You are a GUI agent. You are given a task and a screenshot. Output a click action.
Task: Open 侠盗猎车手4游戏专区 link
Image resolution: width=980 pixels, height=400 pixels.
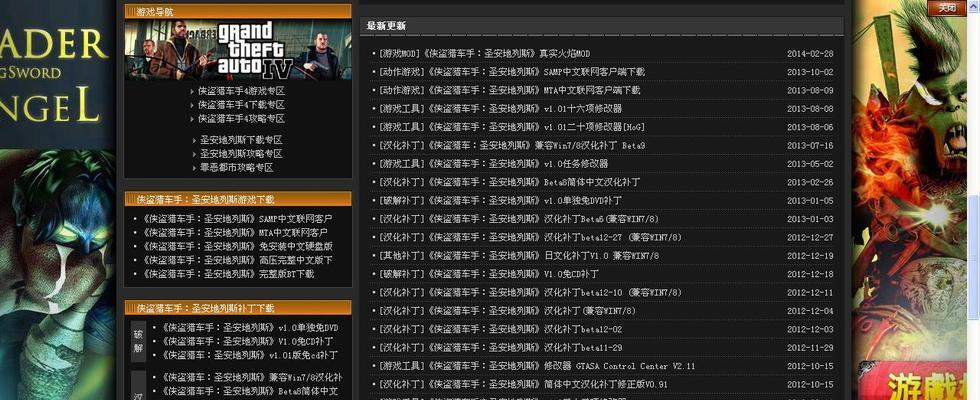point(241,91)
